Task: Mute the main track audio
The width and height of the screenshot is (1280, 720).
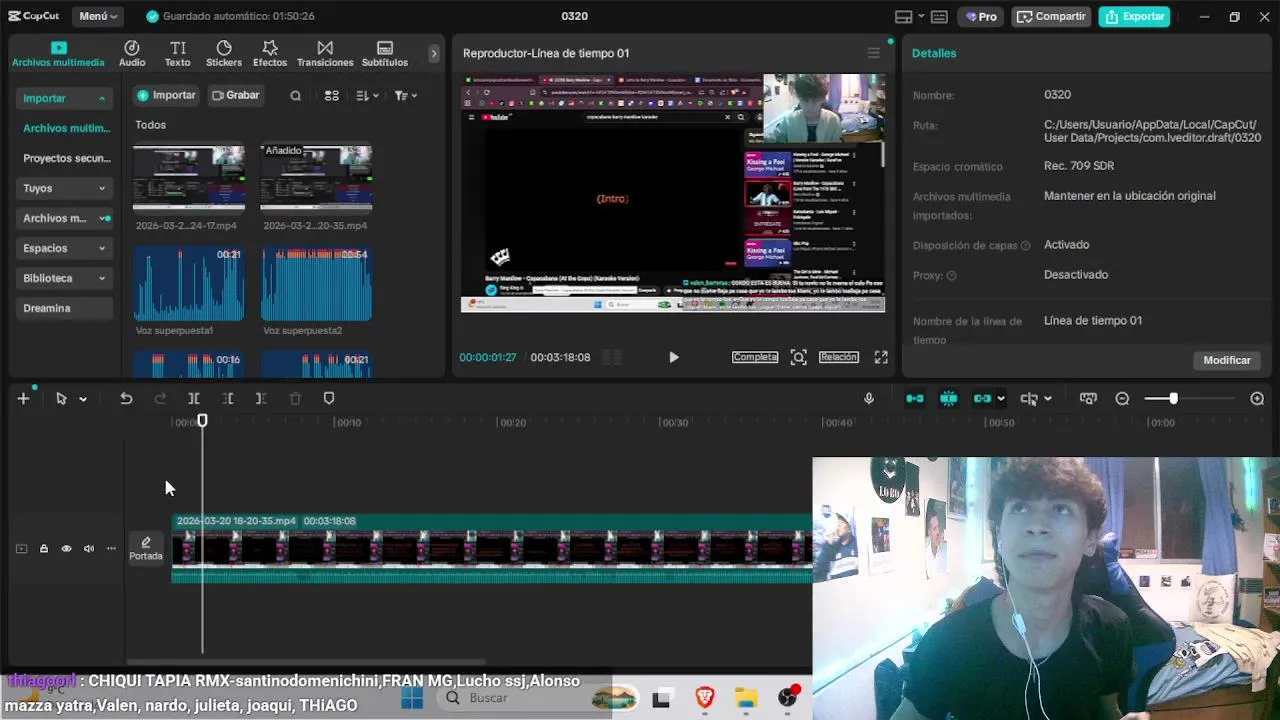Action: [x=88, y=548]
